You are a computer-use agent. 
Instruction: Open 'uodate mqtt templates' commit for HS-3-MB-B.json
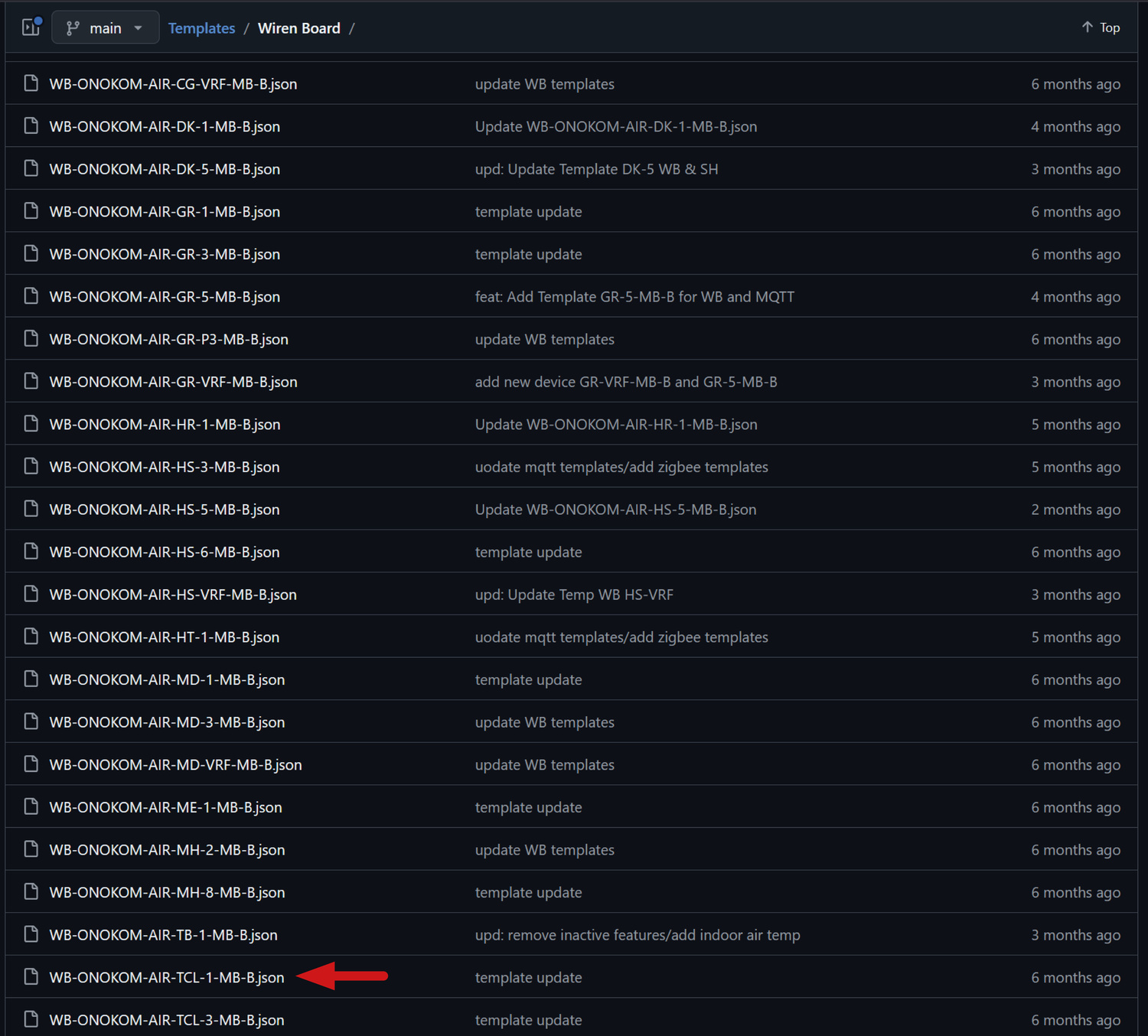pyautogui.click(x=621, y=467)
